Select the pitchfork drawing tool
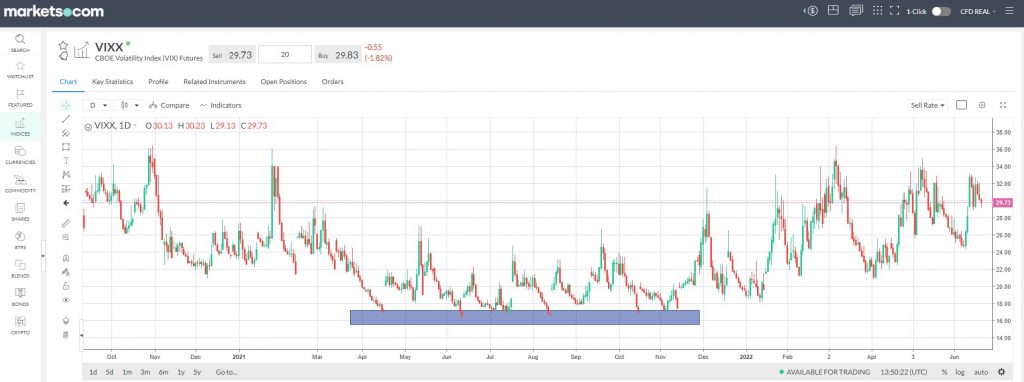This screenshot has height=382, width=1024. click(x=65, y=133)
